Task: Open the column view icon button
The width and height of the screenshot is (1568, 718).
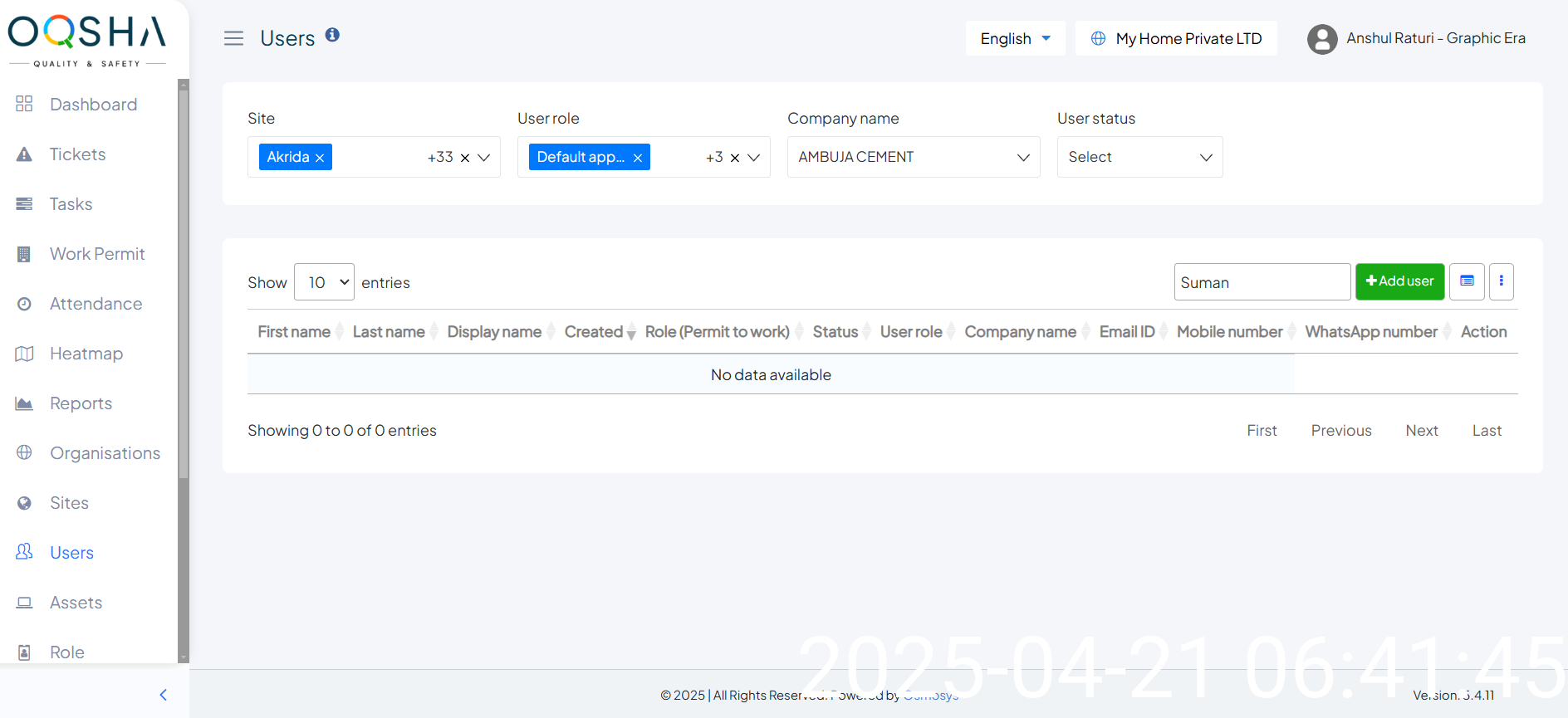Action: click(x=1467, y=281)
